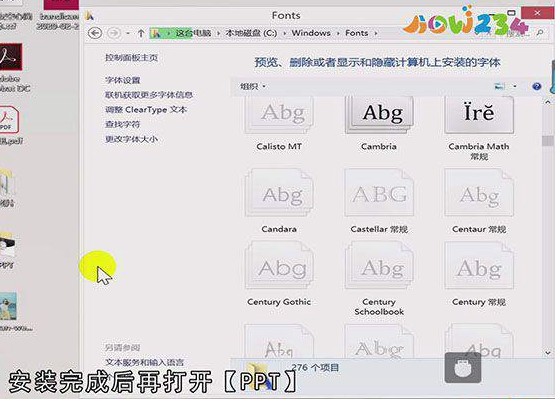555x399 pixels.
Task: Open the 组织 dropdown menu
Action: pyautogui.click(x=253, y=86)
